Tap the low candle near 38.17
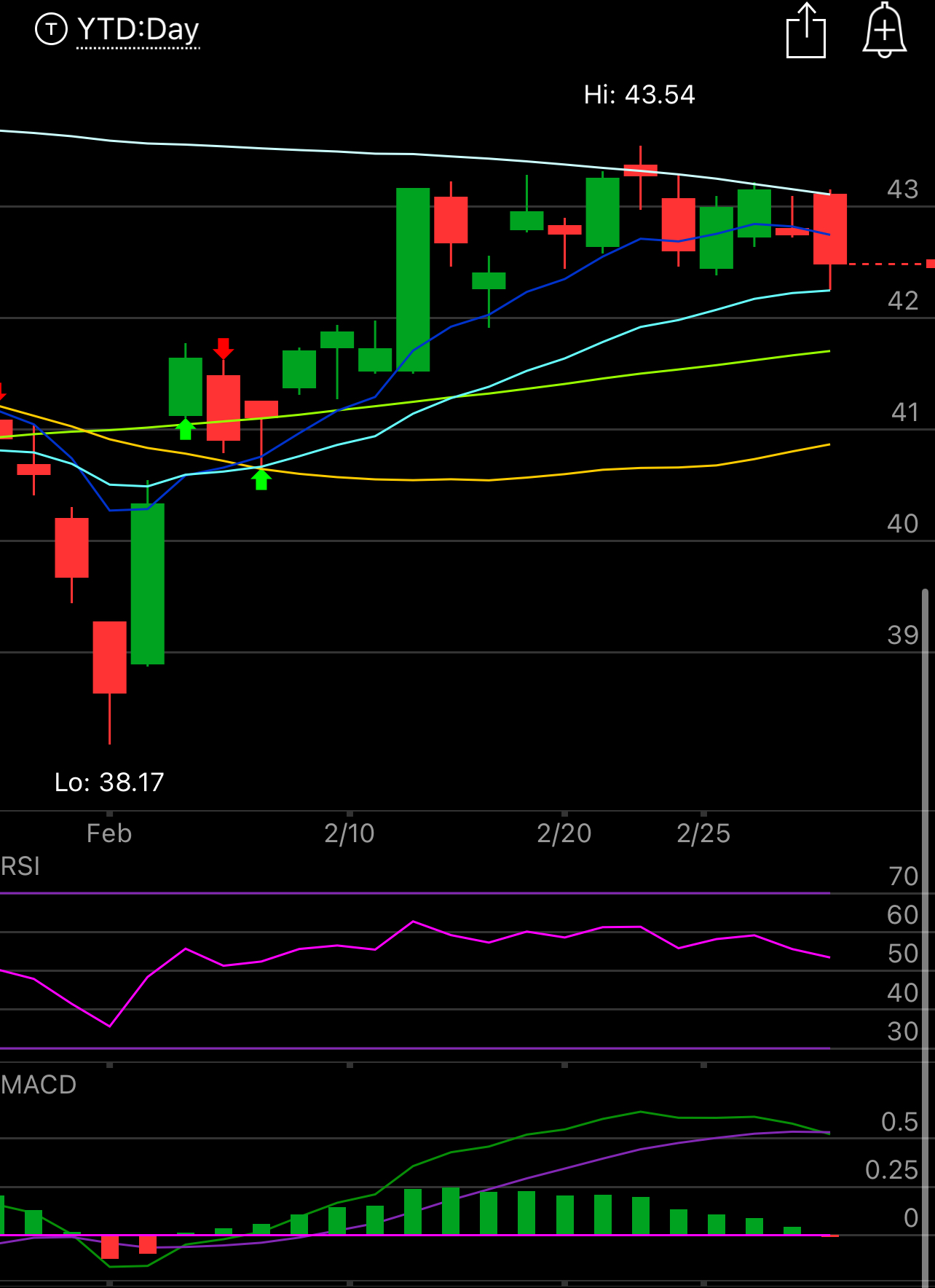 tap(110, 657)
